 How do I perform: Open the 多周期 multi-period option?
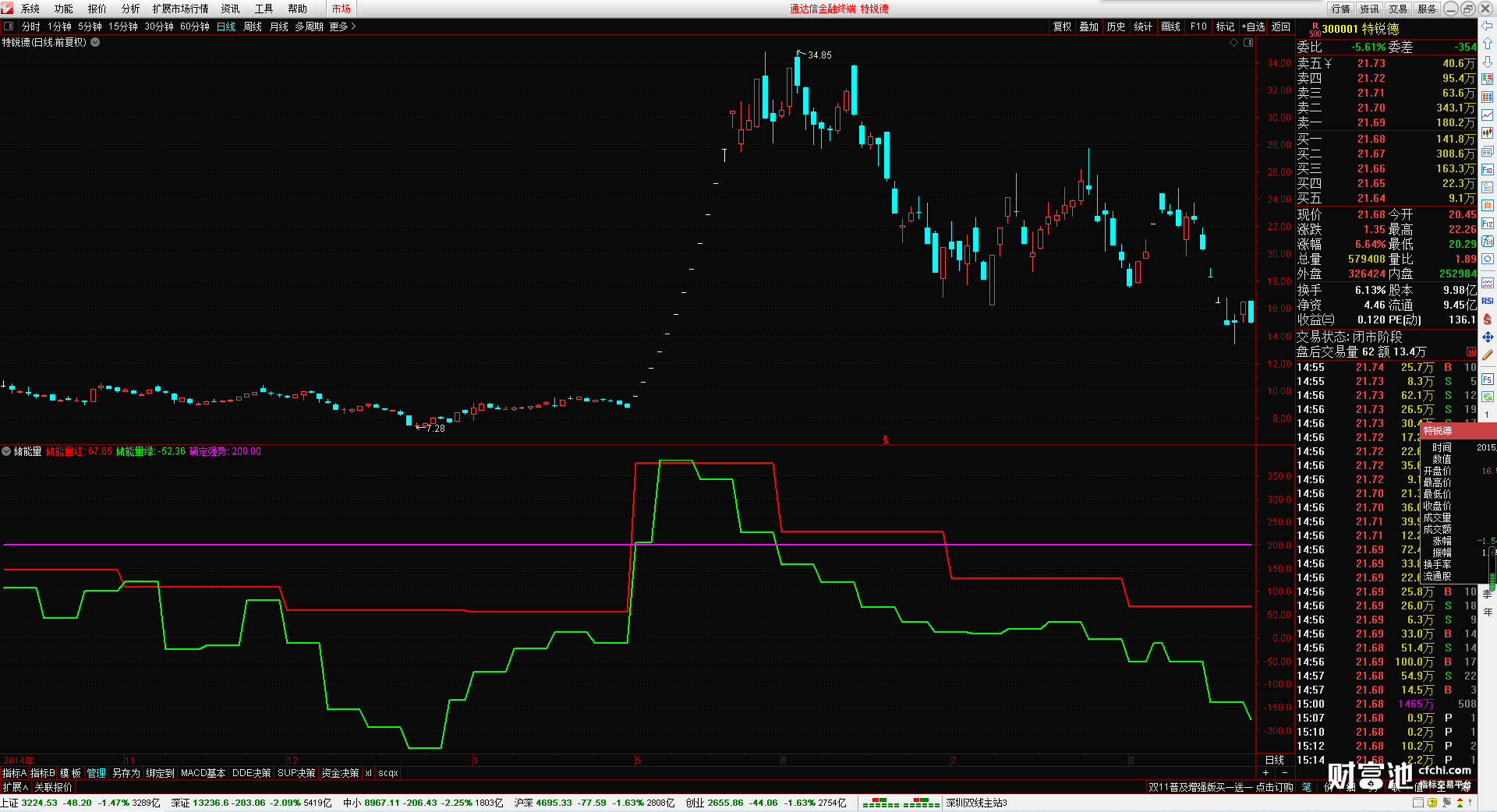pyautogui.click(x=309, y=26)
